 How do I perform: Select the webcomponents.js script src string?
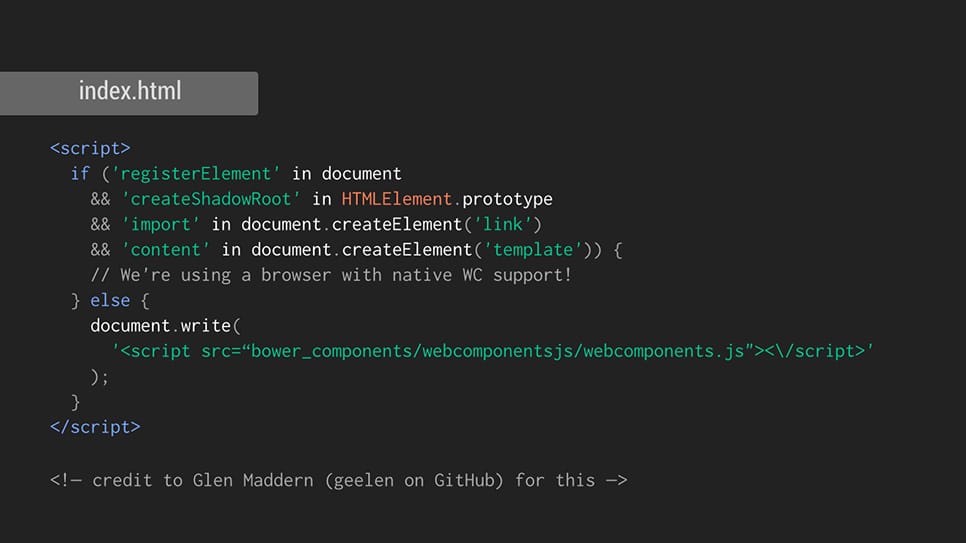click(493, 351)
